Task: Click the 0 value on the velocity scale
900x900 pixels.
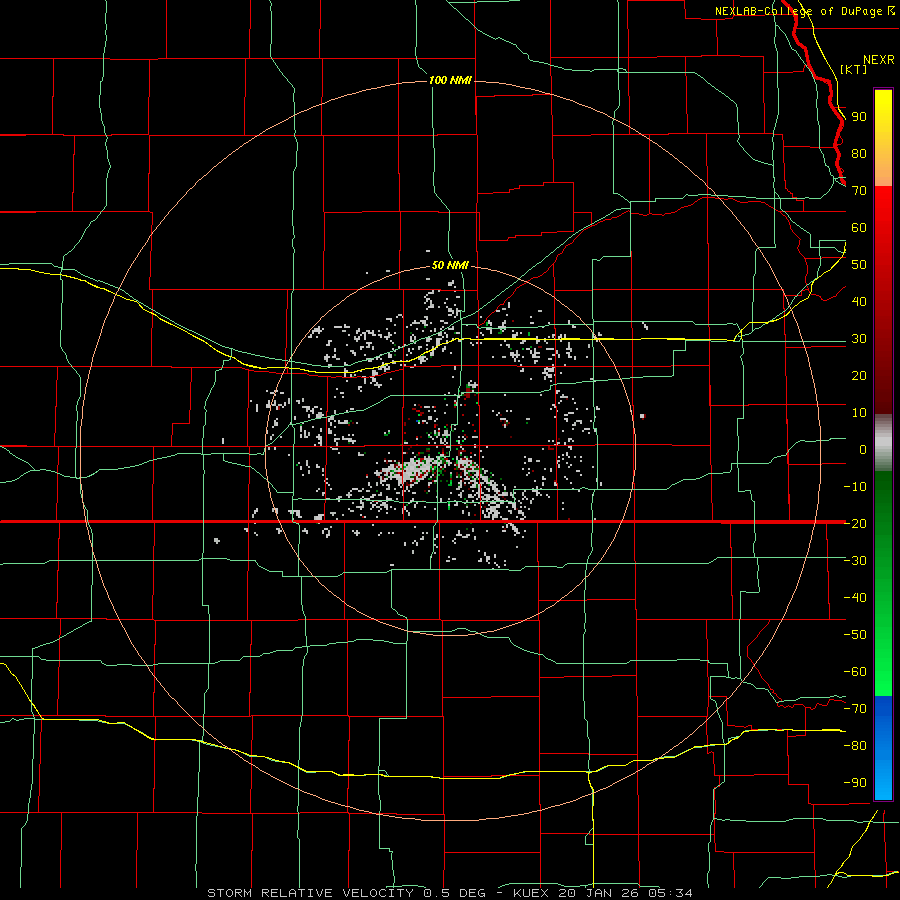Action: pyautogui.click(x=863, y=449)
